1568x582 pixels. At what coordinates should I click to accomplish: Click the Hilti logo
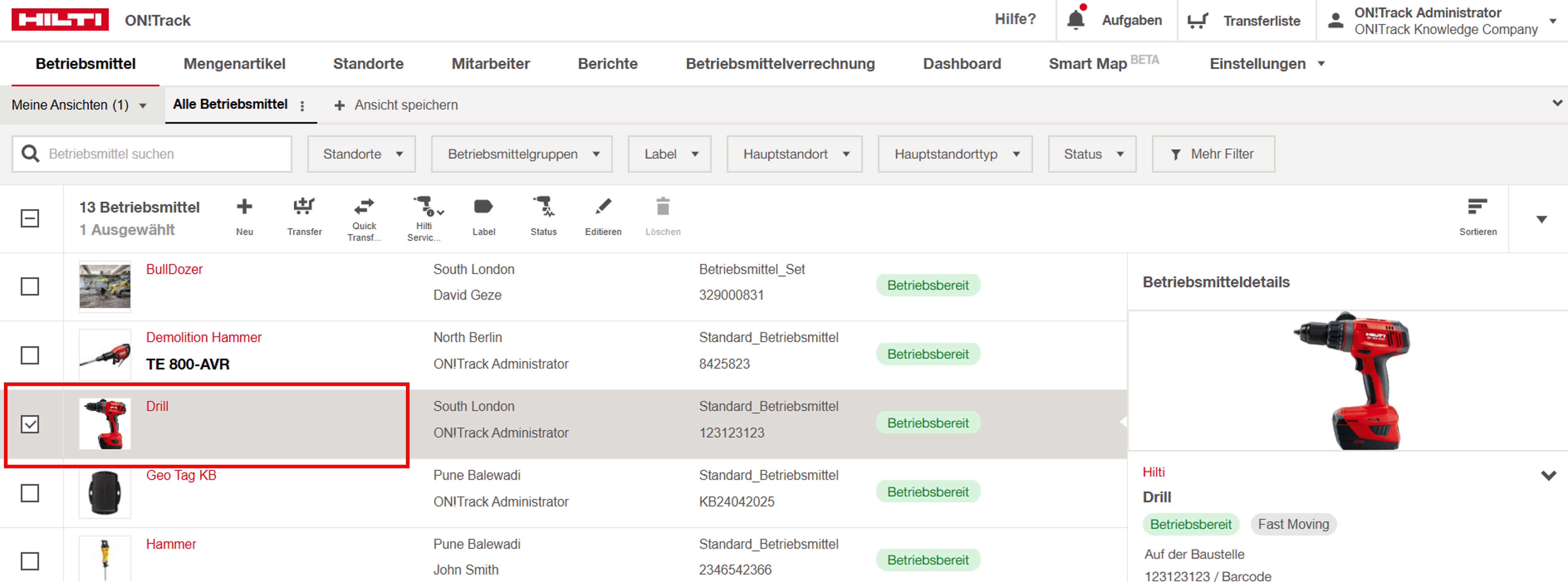tap(60, 20)
